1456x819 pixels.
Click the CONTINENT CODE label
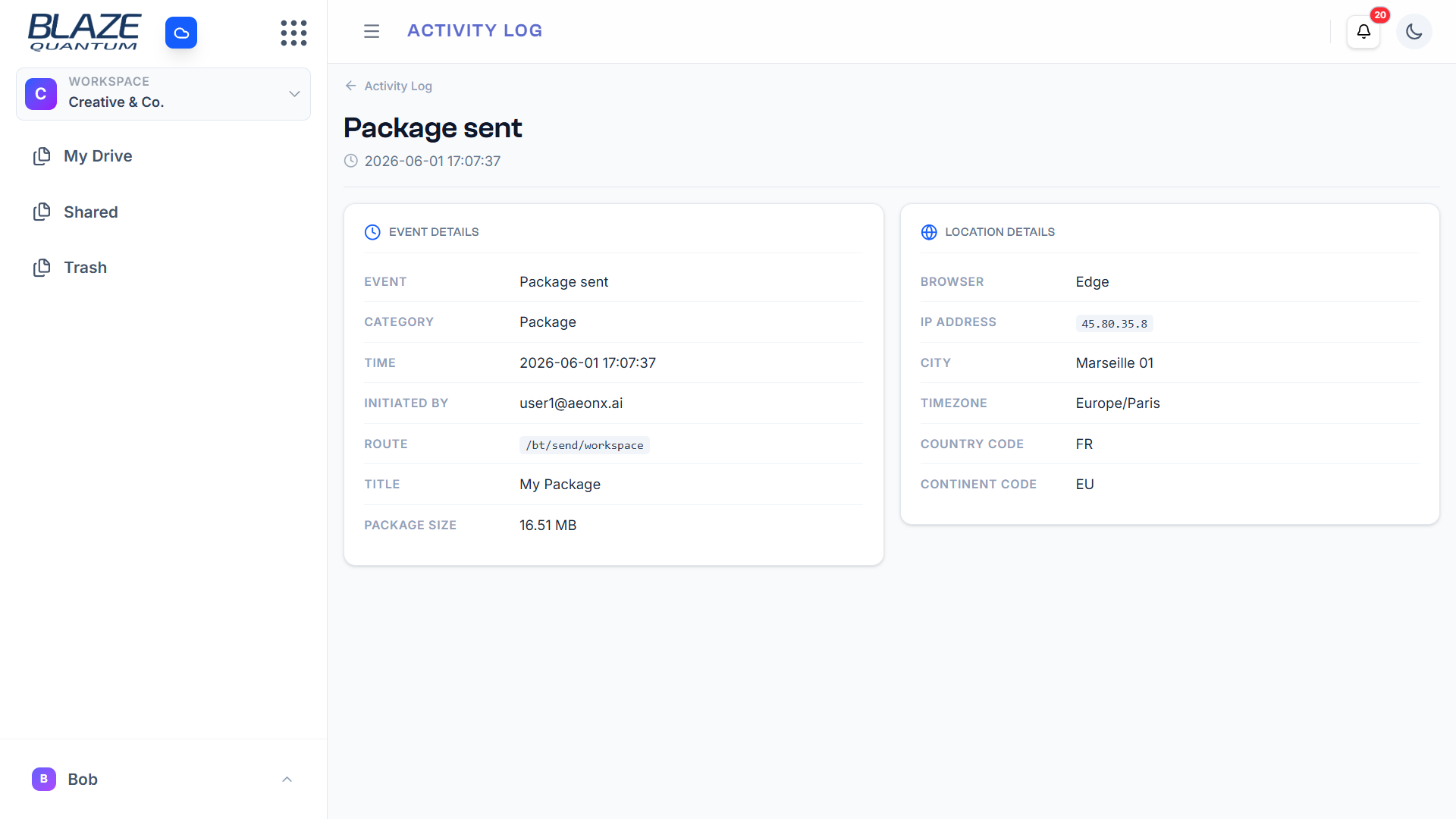(x=978, y=485)
